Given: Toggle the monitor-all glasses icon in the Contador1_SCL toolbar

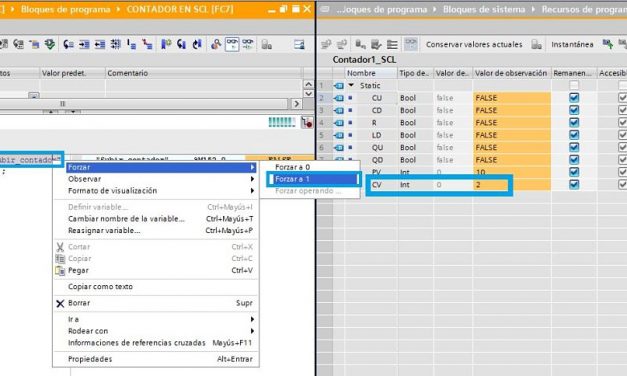Looking at the screenshot, I should (x=411, y=44).
